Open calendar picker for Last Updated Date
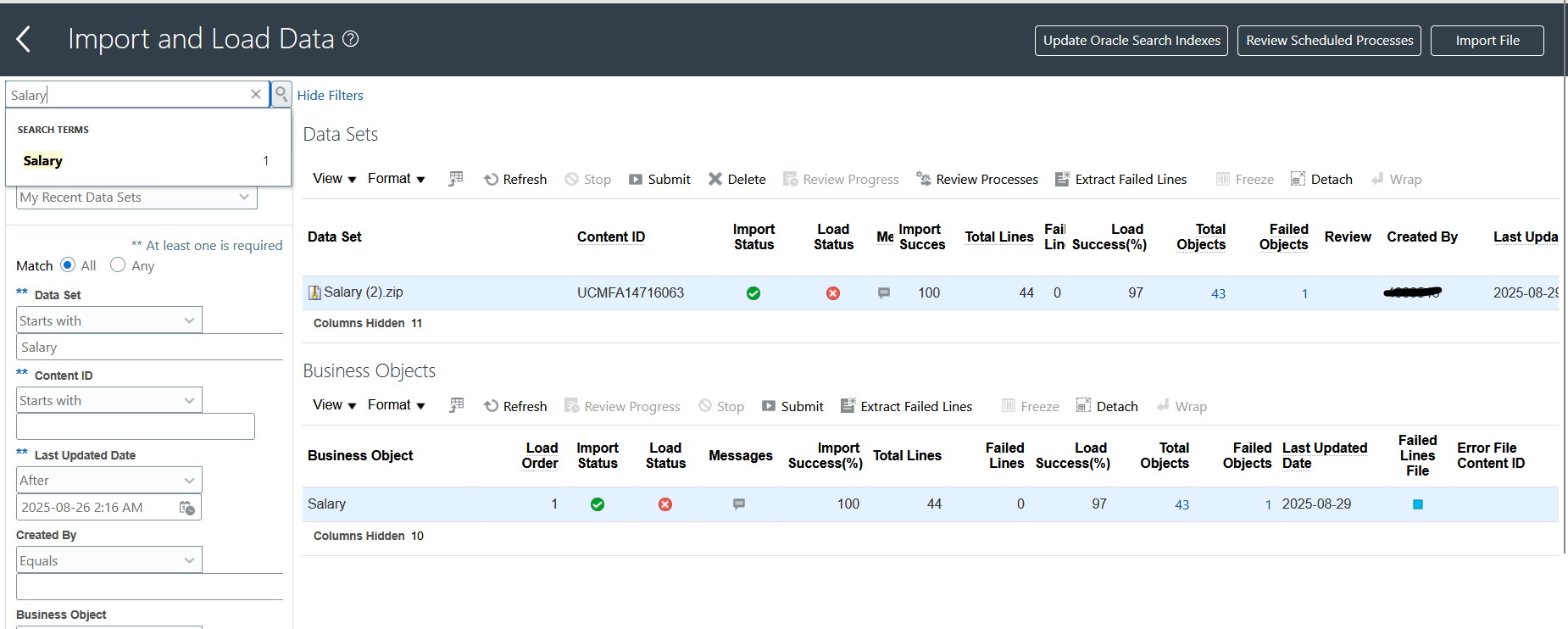Image resolution: width=1568 pixels, height=629 pixels. tap(187, 508)
